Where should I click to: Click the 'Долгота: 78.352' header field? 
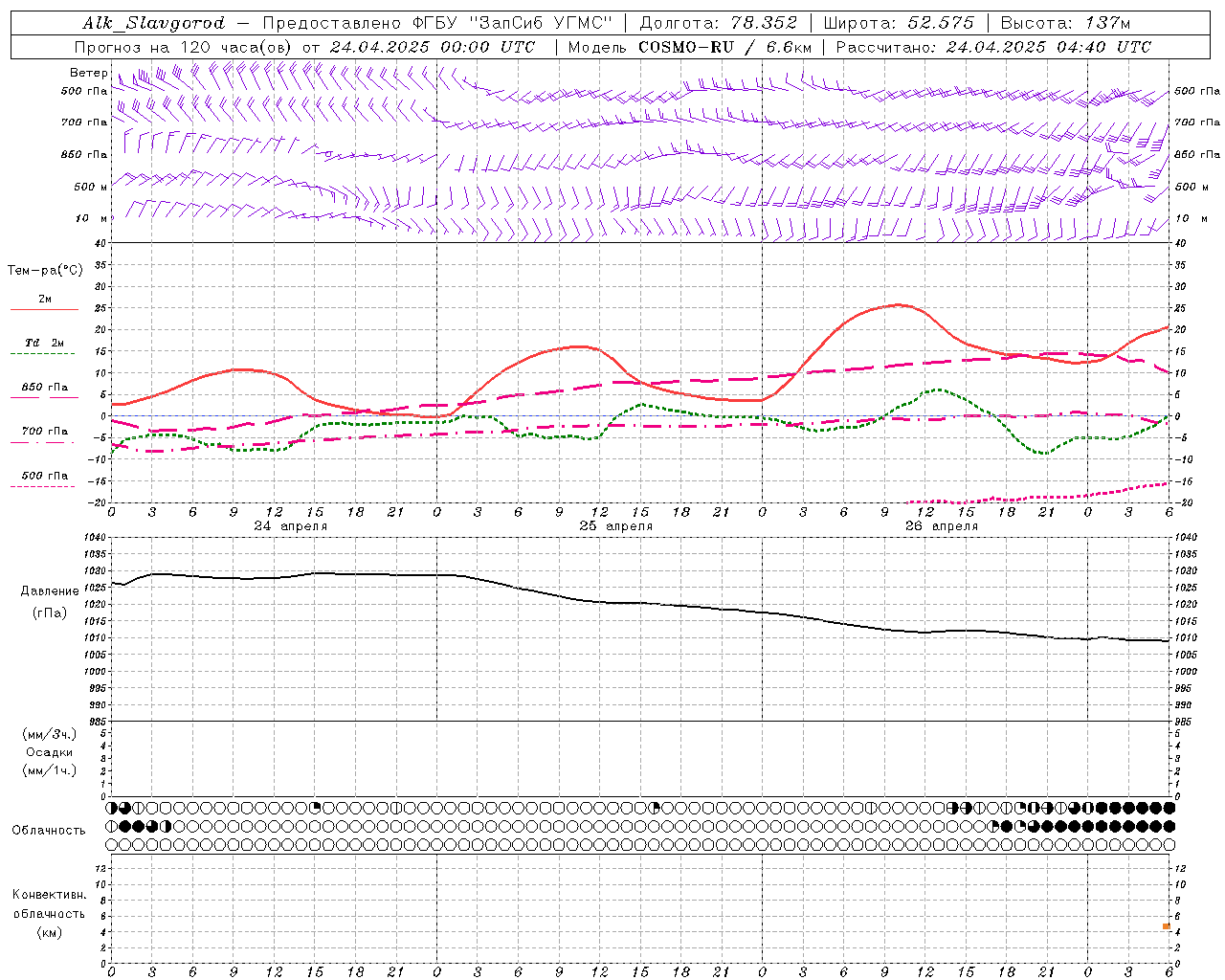(x=718, y=23)
